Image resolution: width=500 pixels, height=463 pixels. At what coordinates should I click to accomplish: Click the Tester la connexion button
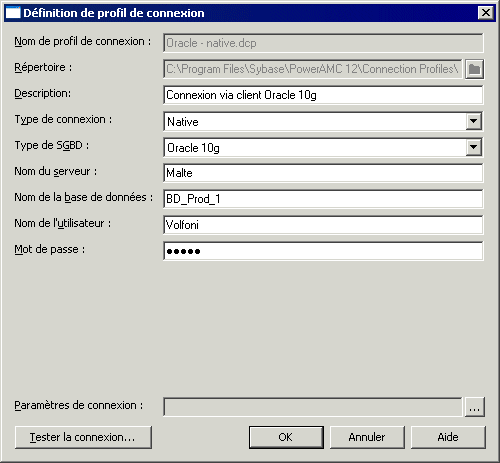tap(83, 437)
